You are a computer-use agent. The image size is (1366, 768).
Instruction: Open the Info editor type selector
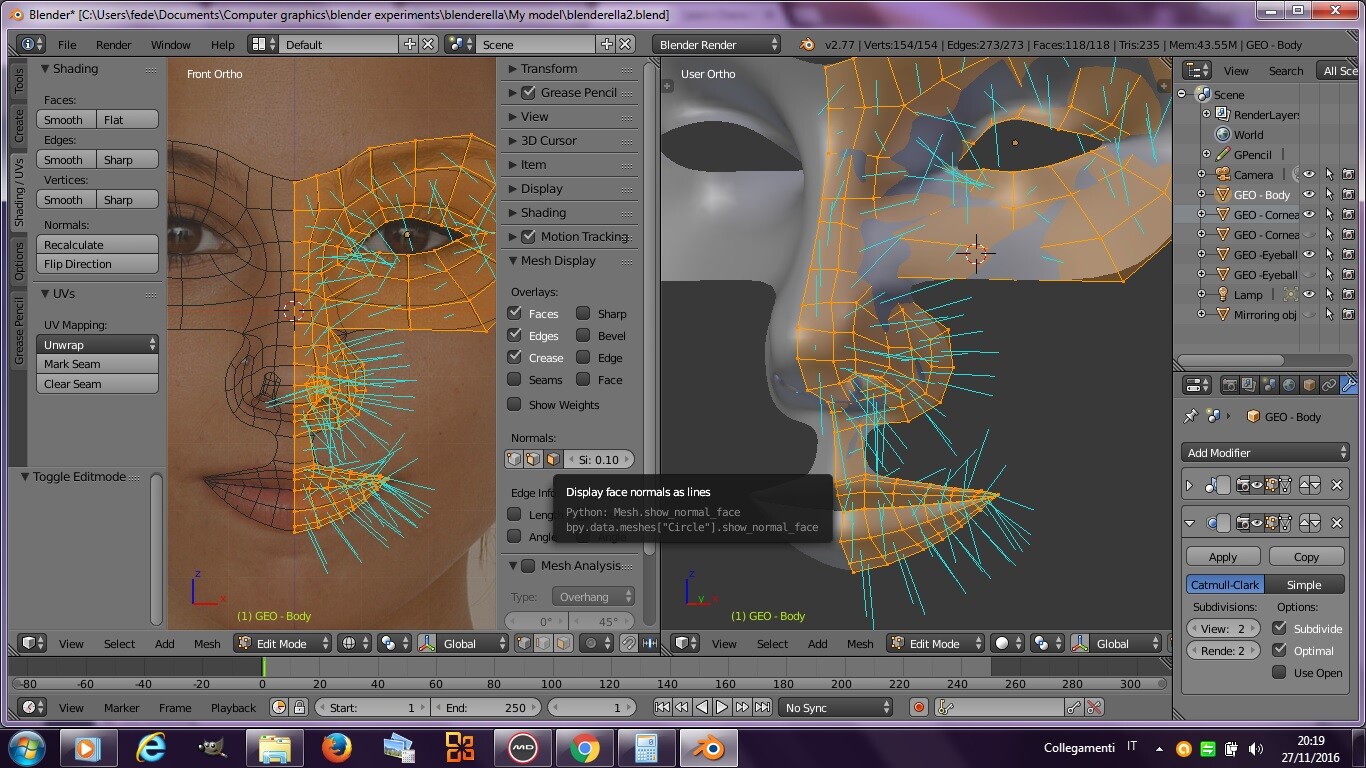(x=32, y=44)
